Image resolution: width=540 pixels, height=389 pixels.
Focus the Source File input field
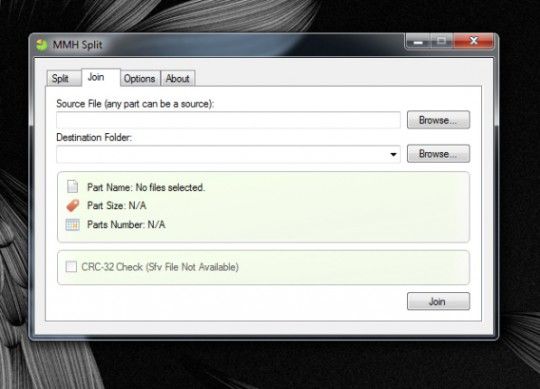pyautogui.click(x=228, y=120)
